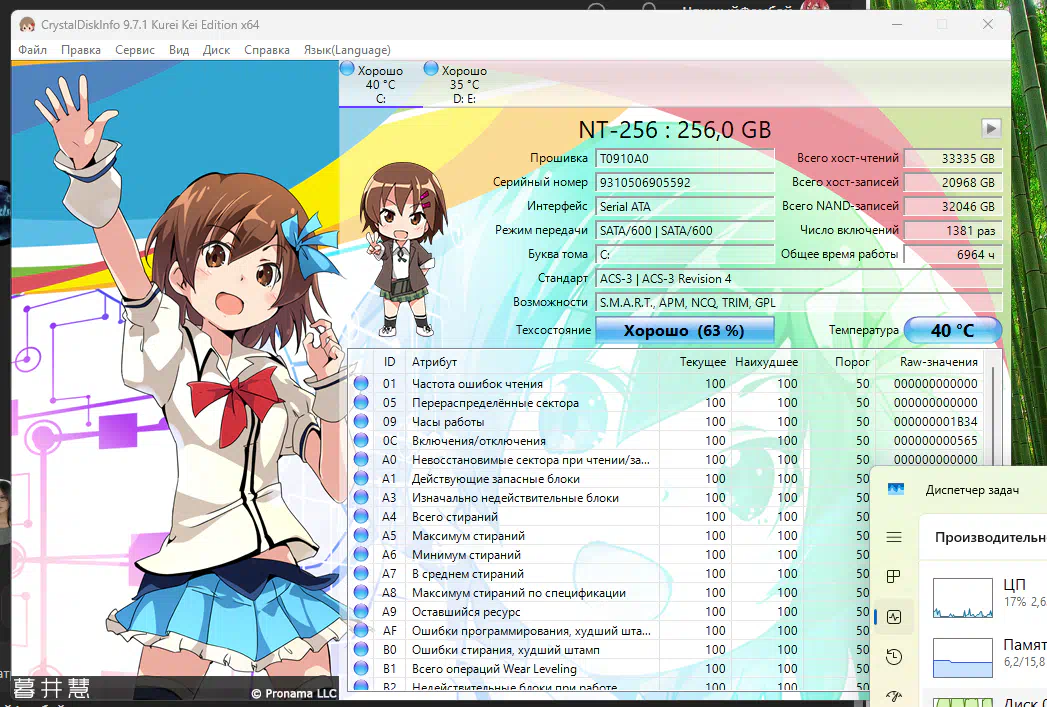Open the Вид menu
Viewport: 1047px width, 707px height.
[179, 50]
